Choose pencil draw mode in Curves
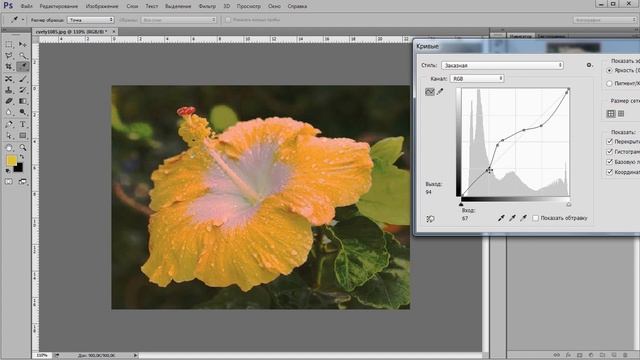 [440, 92]
